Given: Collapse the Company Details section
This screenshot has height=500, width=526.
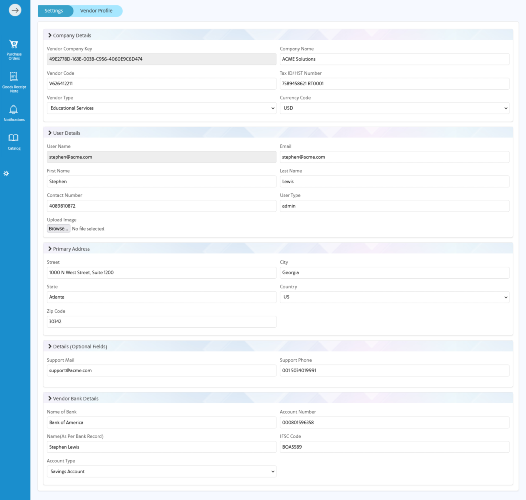Looking at the screenshot, I should 278,35.
